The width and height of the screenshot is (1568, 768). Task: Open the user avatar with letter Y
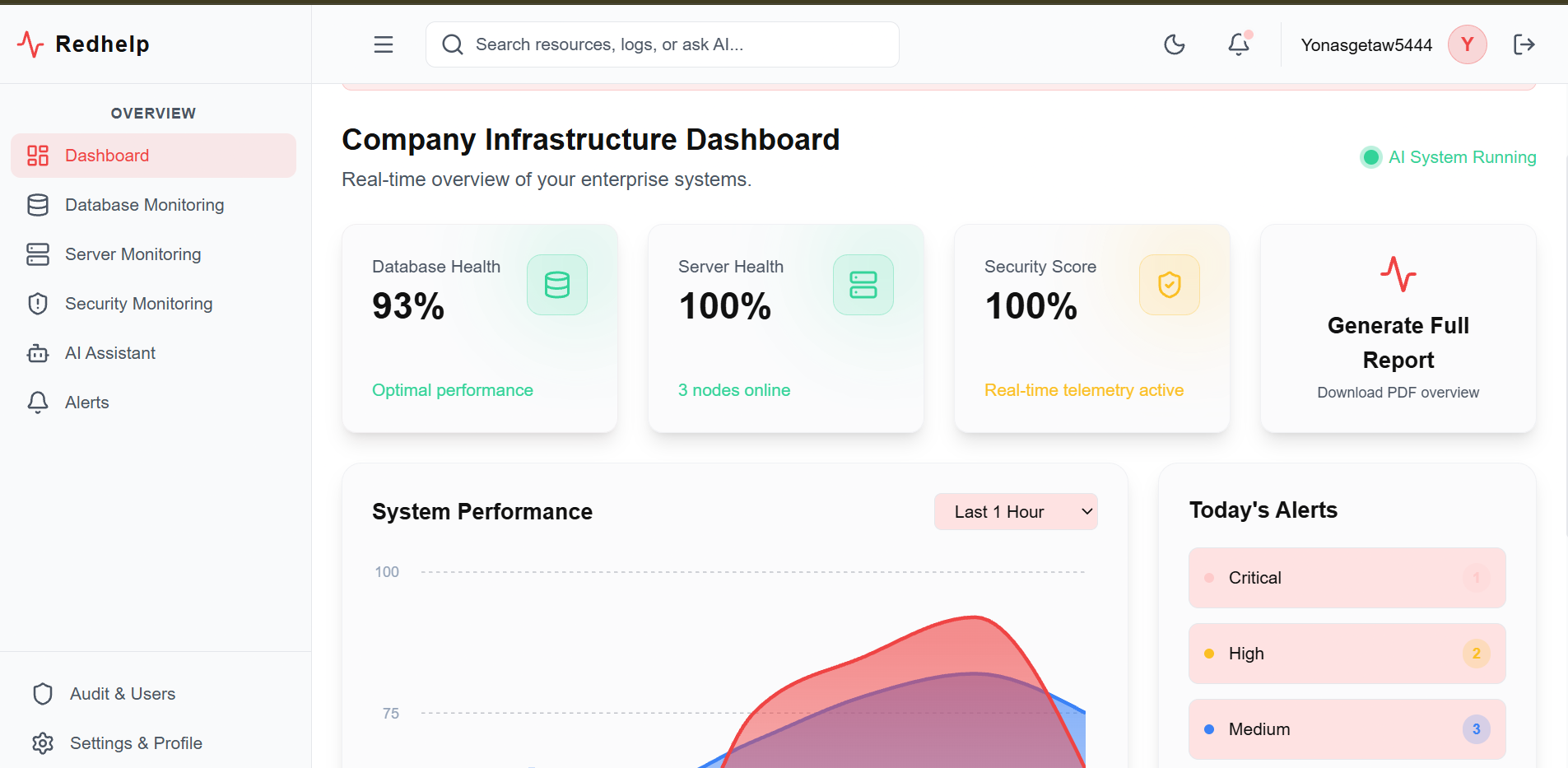coord(1468,44)
